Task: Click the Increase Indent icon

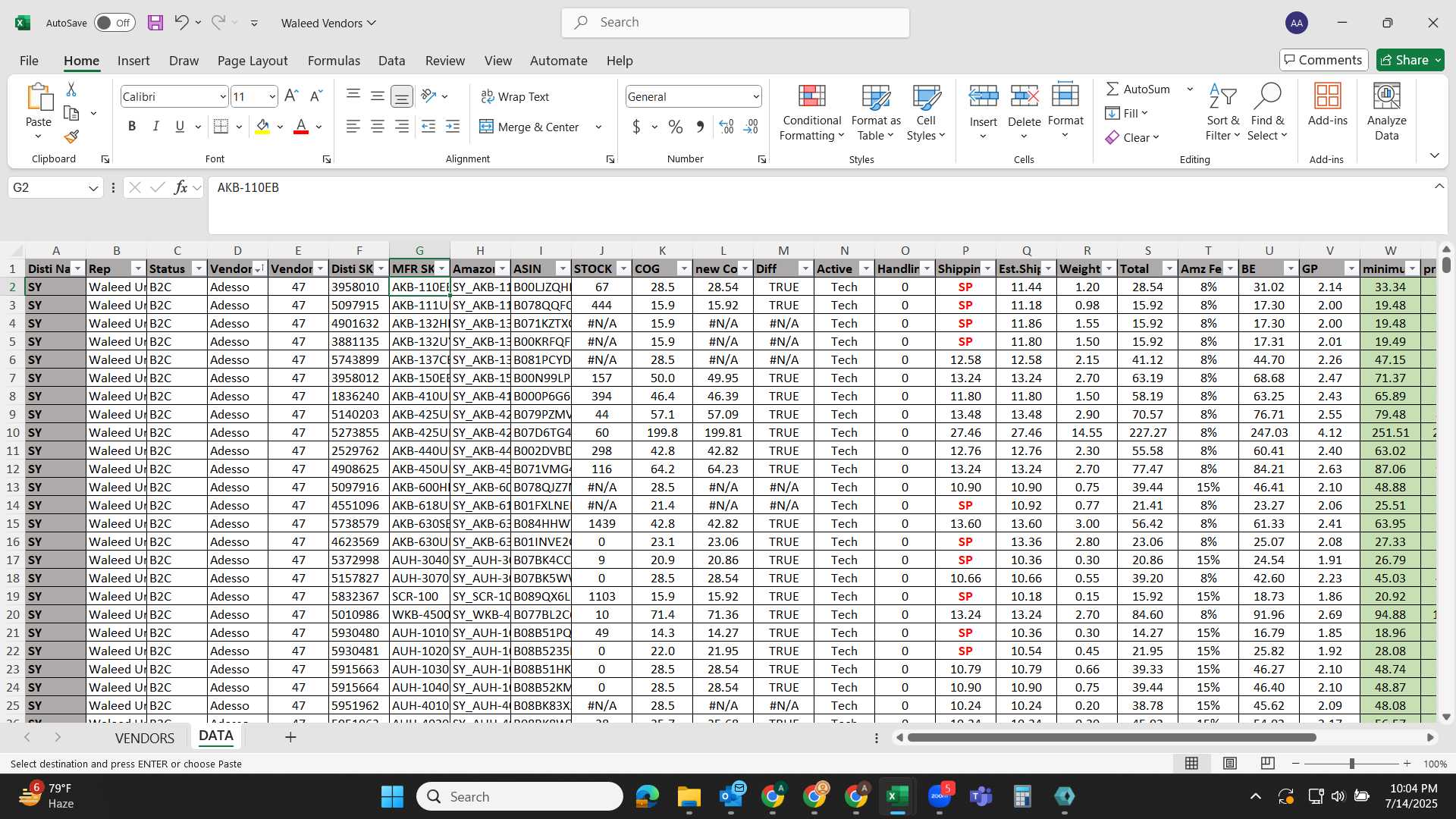Action: [453, 127]
